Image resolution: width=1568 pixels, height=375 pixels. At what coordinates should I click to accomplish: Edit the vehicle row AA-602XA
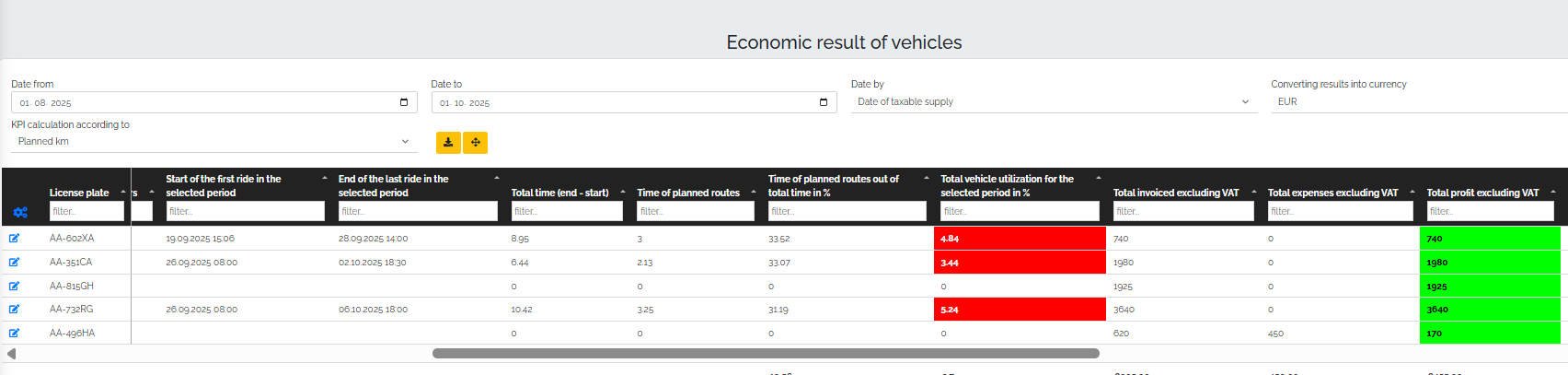click(x=15, y=239)
